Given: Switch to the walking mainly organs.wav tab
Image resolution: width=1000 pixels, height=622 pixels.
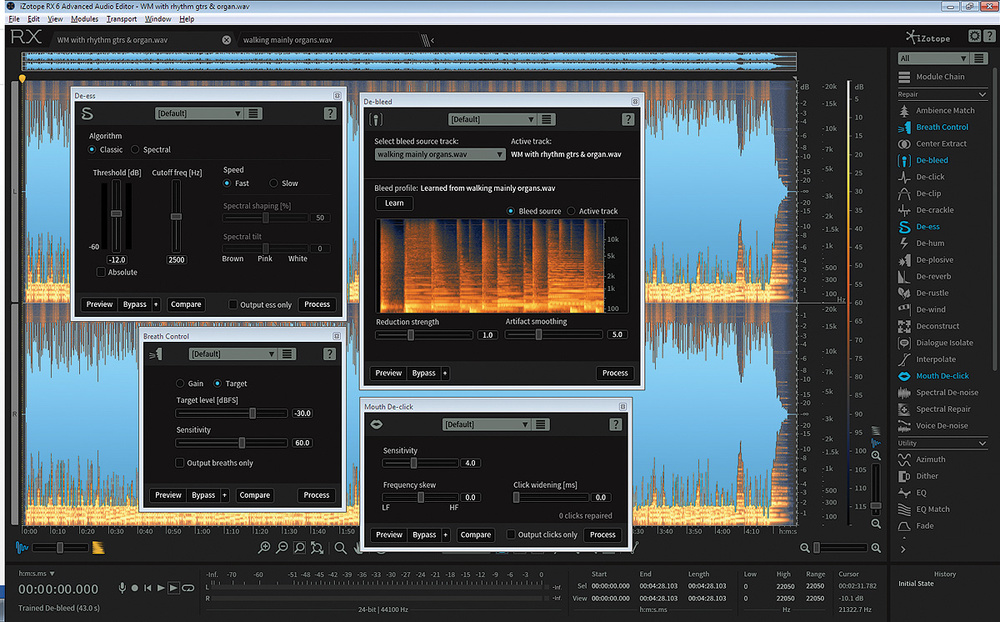Looking at the screenshot, I should (288, 40).
